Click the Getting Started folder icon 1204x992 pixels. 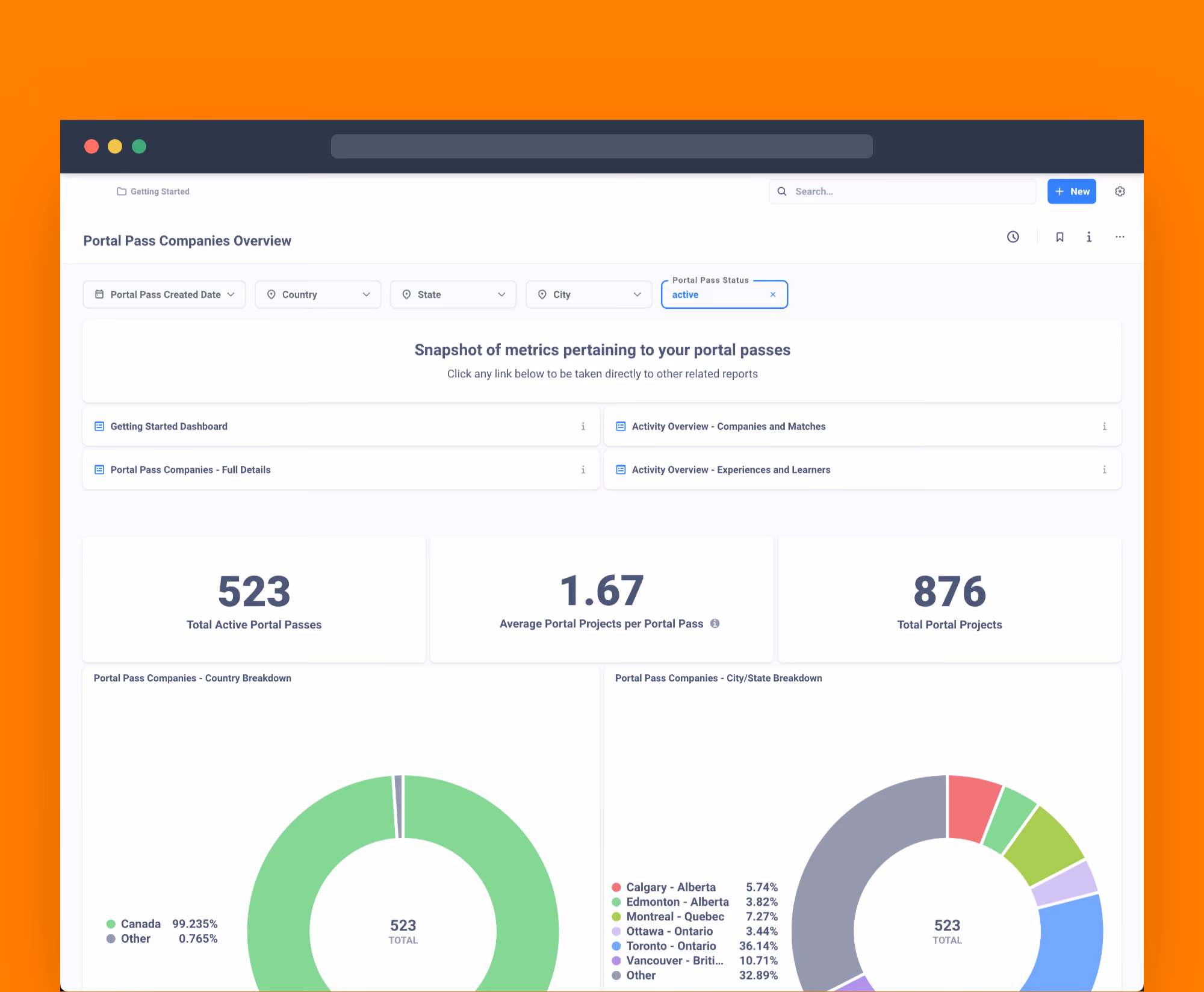tap(122, 191)
